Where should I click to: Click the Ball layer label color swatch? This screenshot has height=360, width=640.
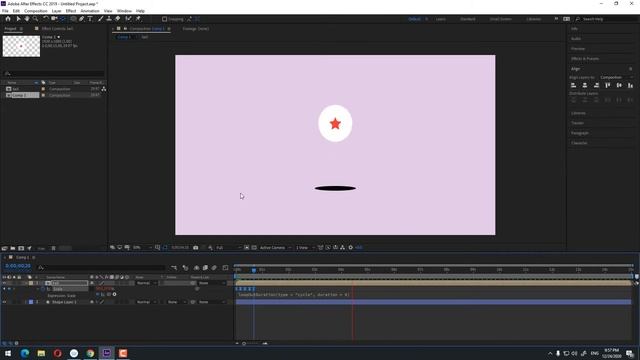pyautogui.click(x=31, y=283)
